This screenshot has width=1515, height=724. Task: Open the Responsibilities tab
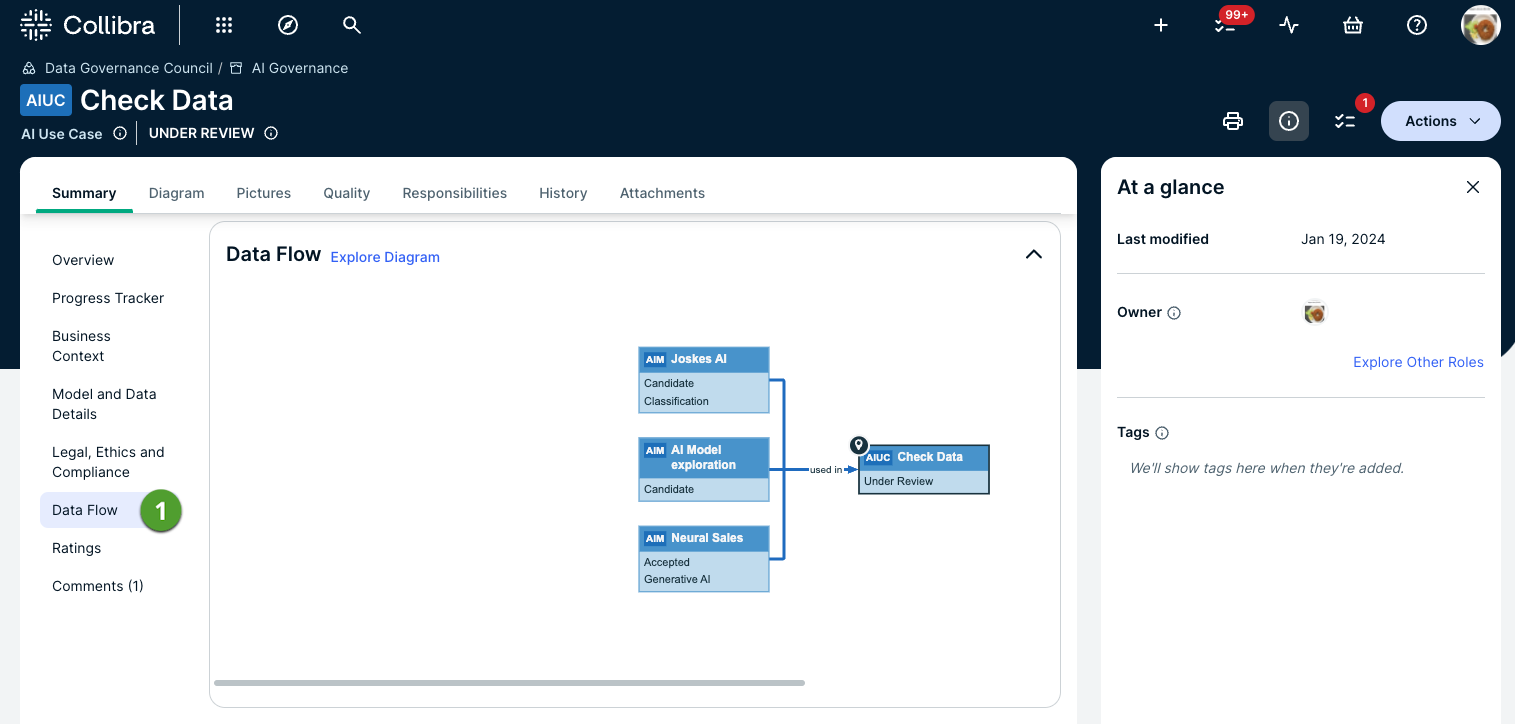[x=454, y=193]
